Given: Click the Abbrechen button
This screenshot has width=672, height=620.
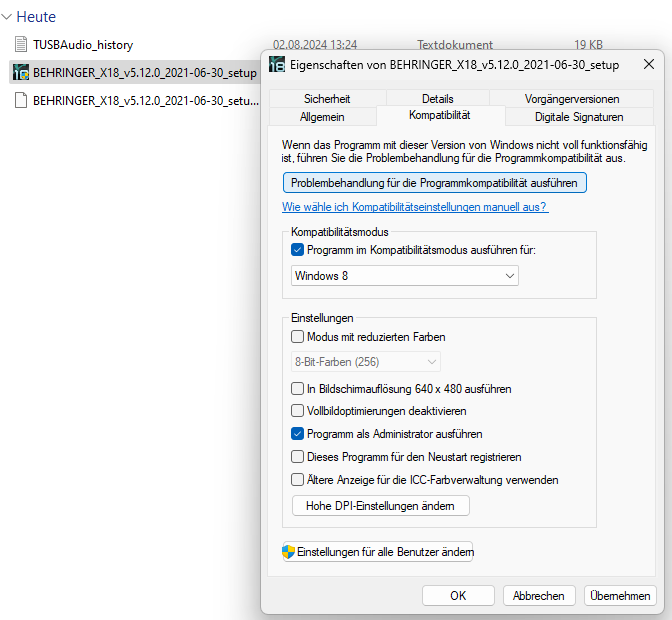Looking at the screenshot, I should [x=539, y=596].
